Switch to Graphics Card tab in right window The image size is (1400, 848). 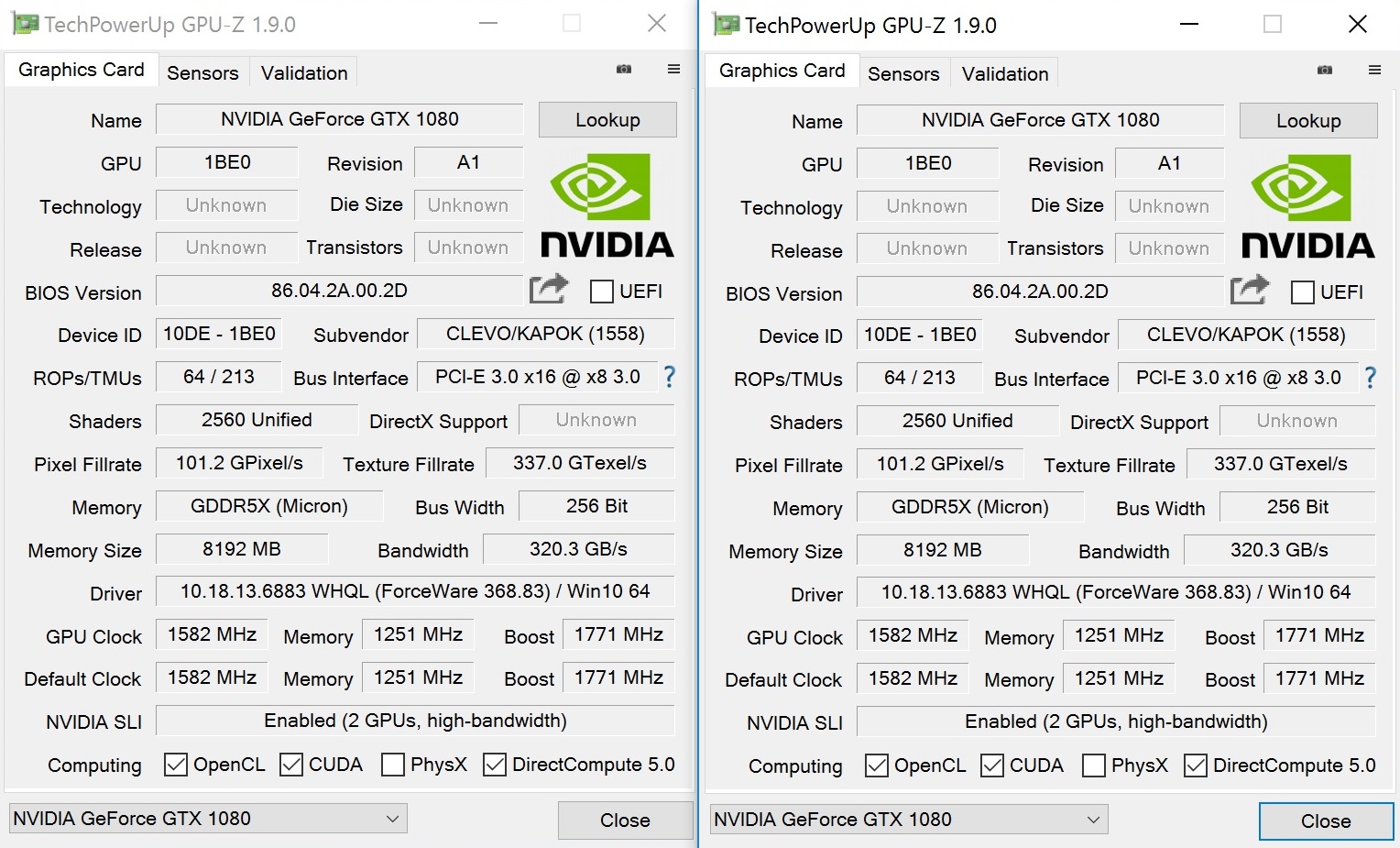point(782,71)
